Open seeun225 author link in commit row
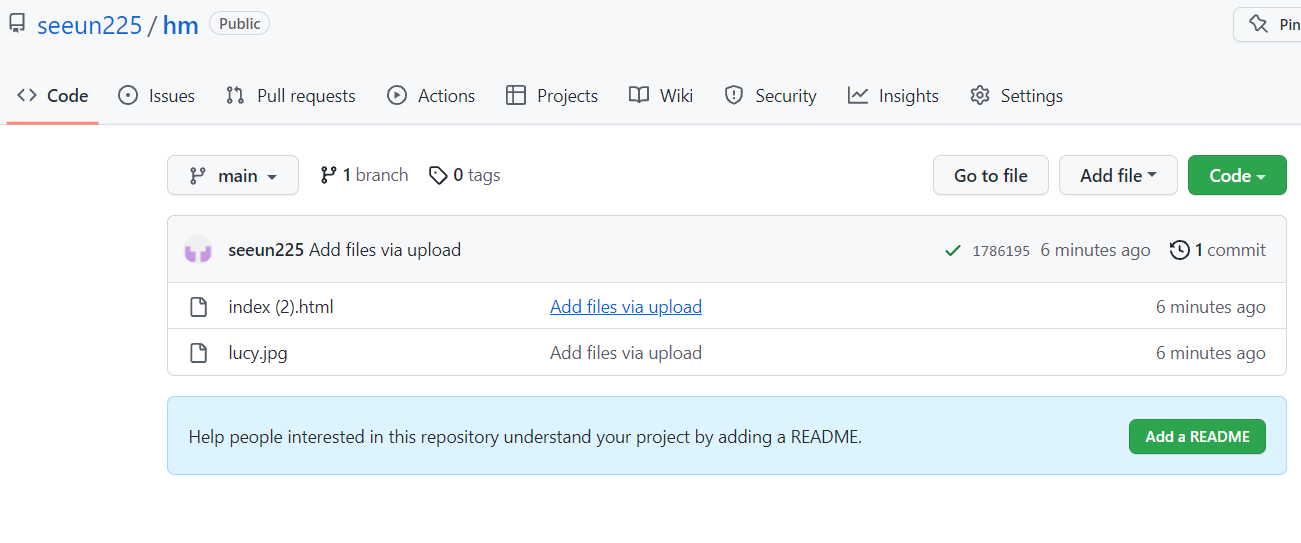This screenshot has height=543, width=1301. (x=266, y=250)
